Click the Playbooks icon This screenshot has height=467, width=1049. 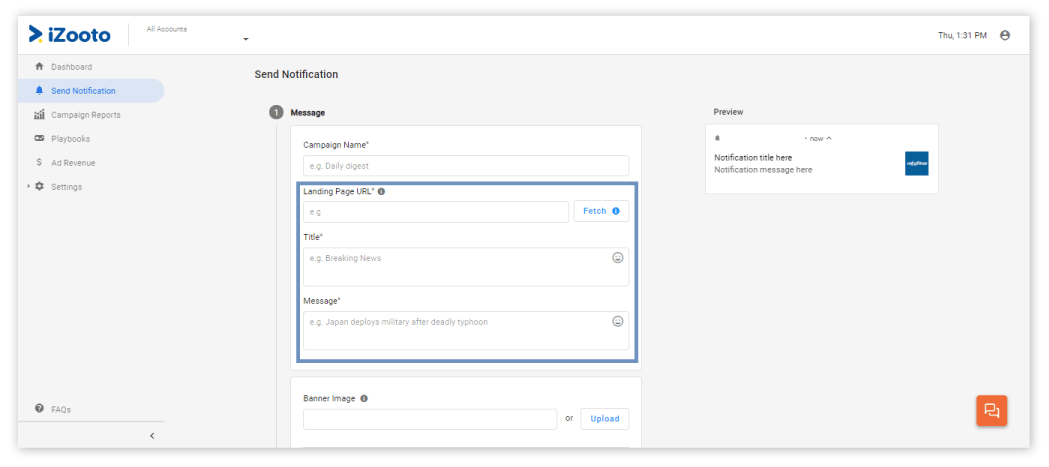pyautogui.click(x=39, y=138)
